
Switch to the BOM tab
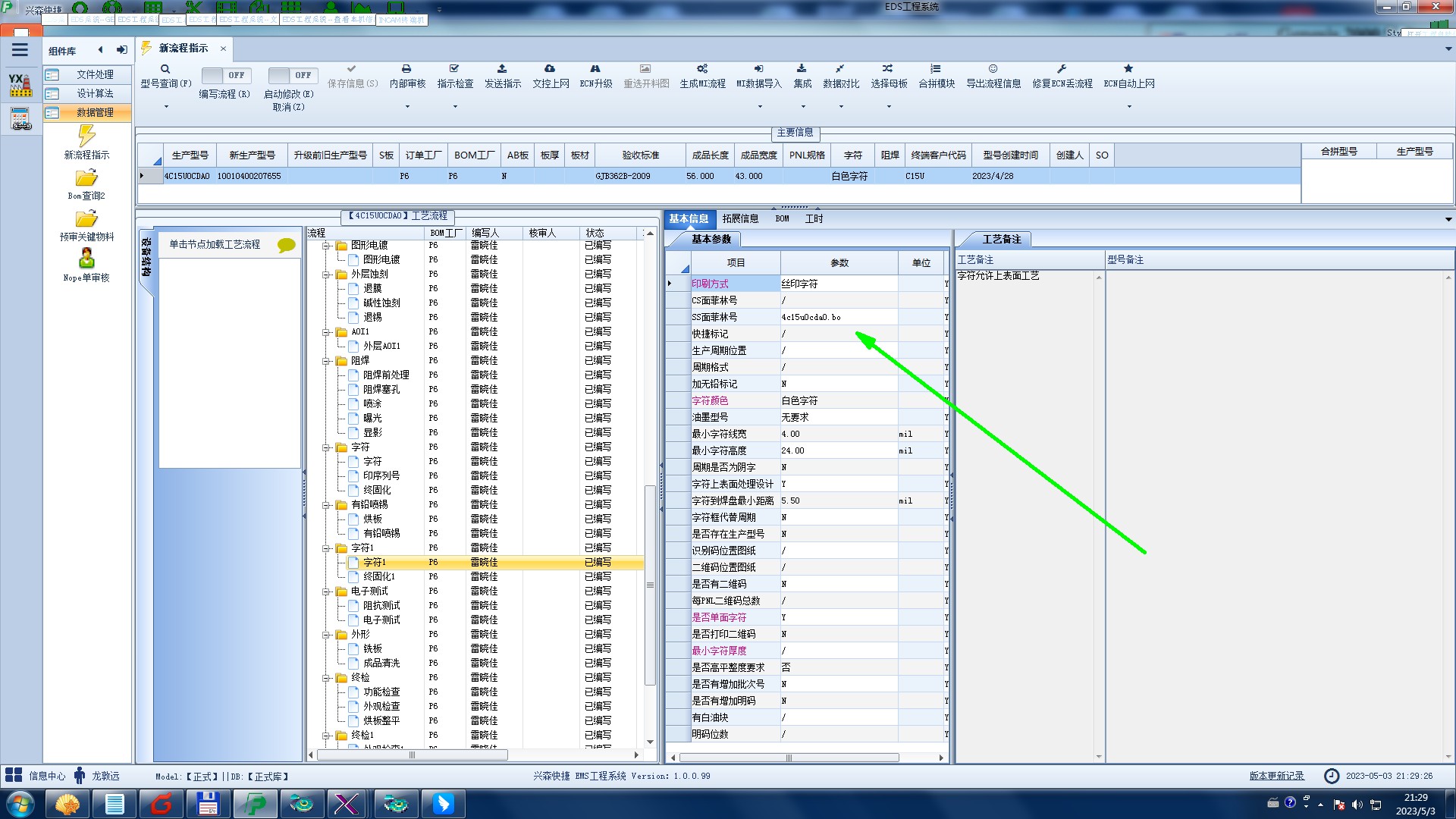point(782,218)
